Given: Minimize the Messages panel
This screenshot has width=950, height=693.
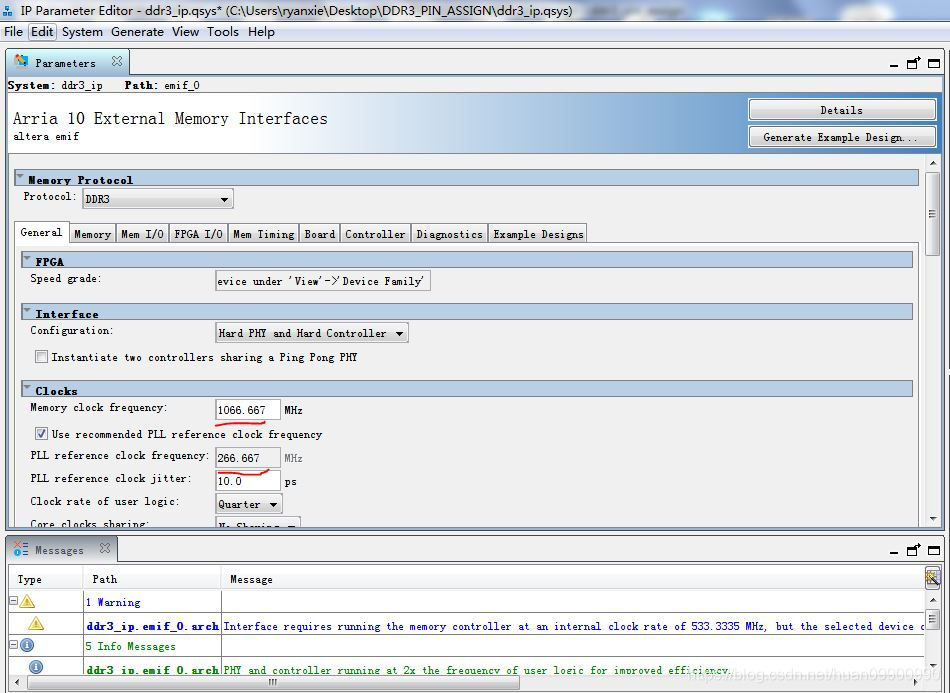Looking at the screenshot, I should 894,552.
